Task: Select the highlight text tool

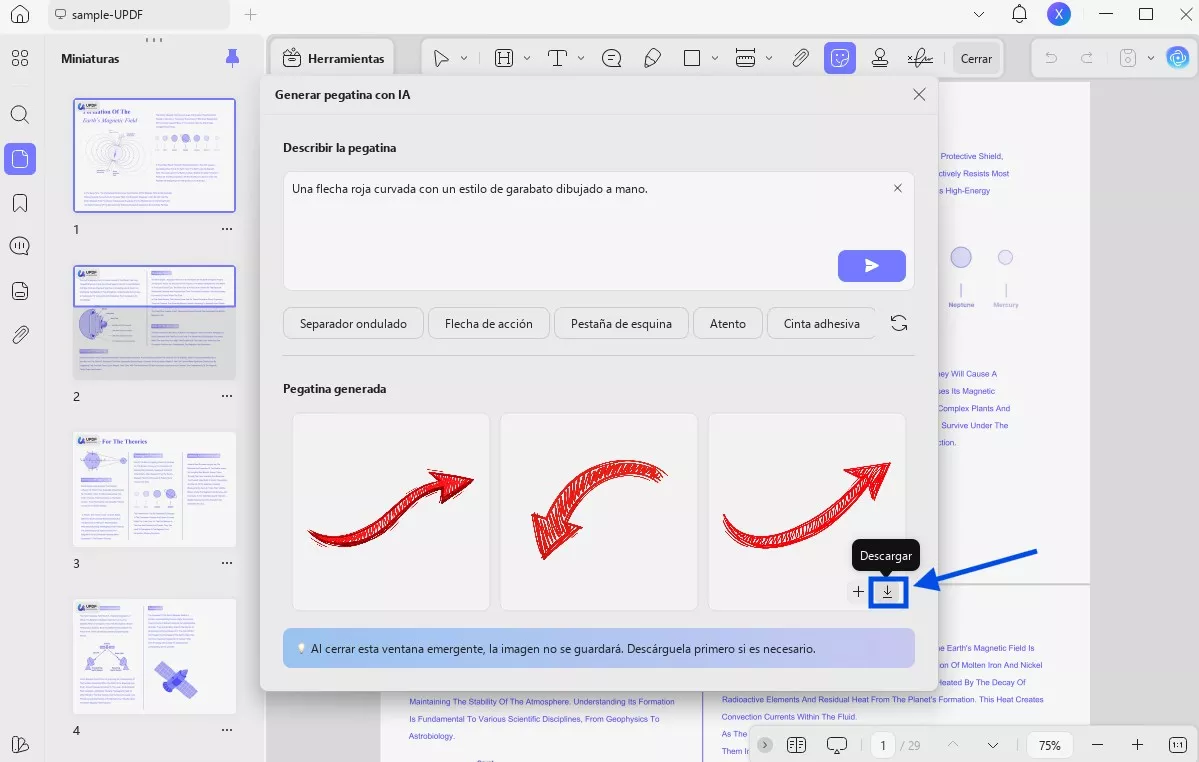Action: pos(504,58)
